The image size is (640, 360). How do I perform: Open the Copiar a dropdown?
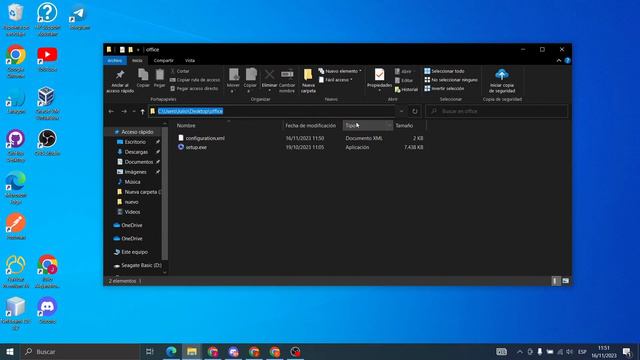coord(250,81)
